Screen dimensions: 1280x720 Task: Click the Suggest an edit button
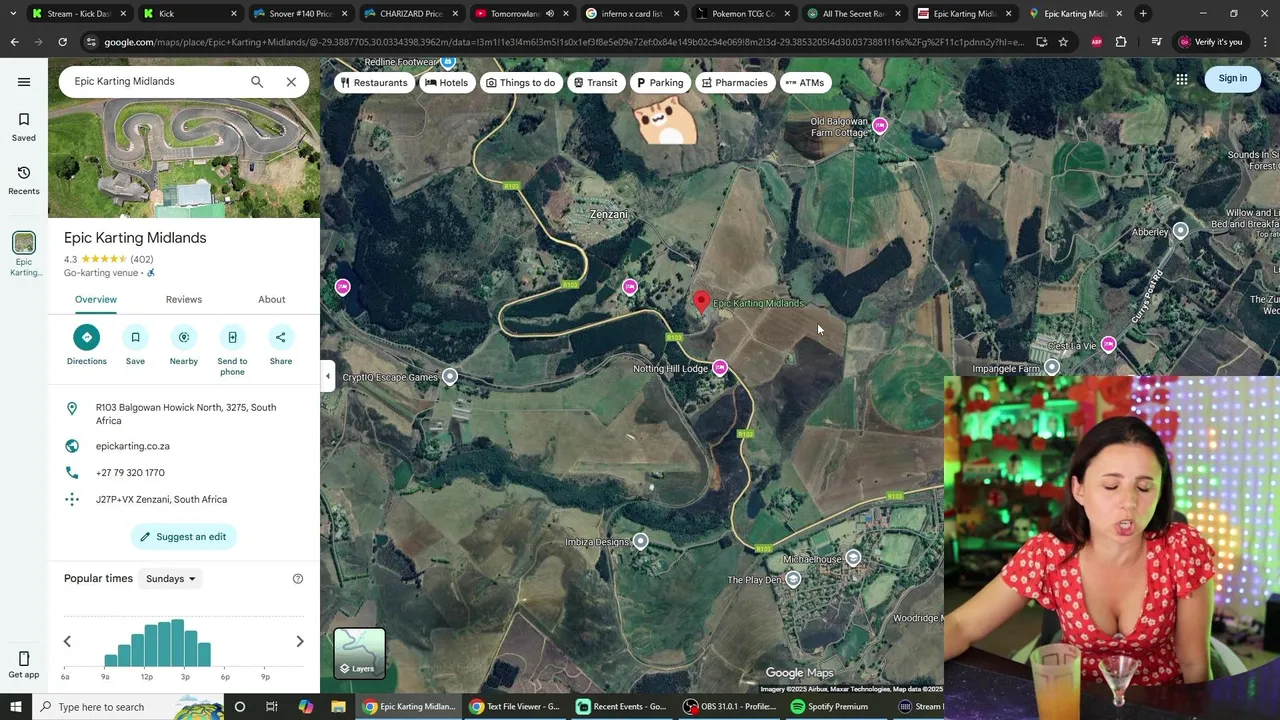[x=184, y=537]
